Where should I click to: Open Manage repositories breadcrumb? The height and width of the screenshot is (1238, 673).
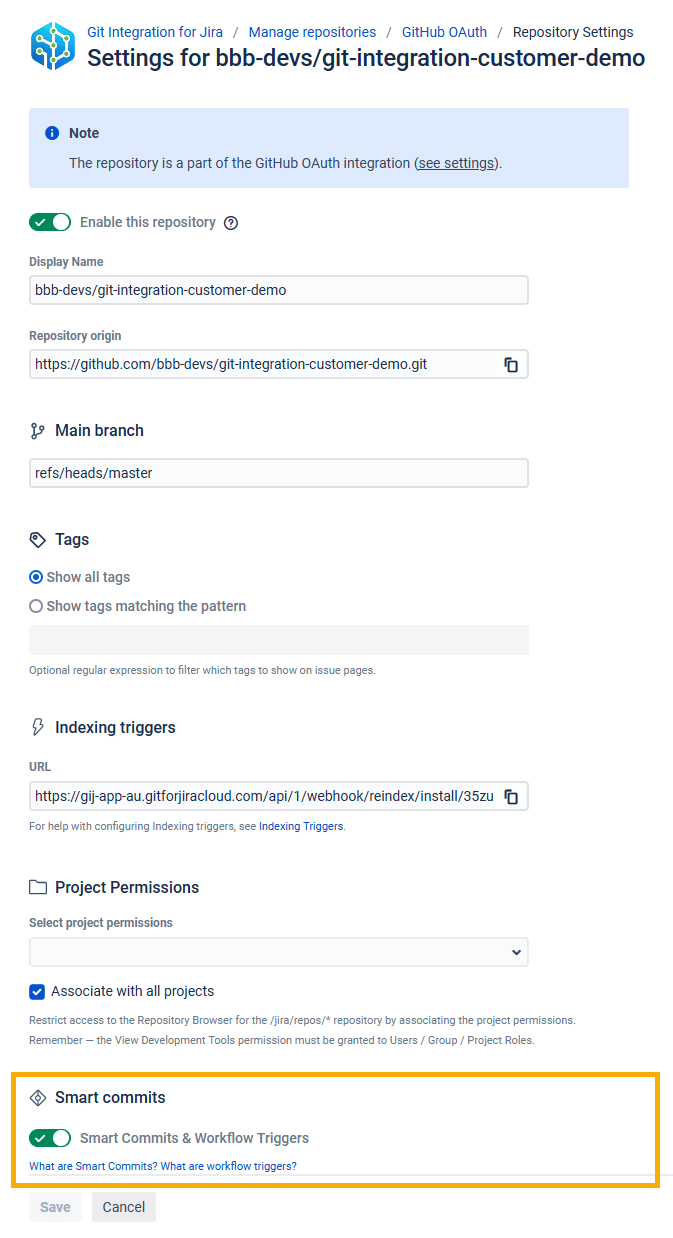click(x=313, y=32)
